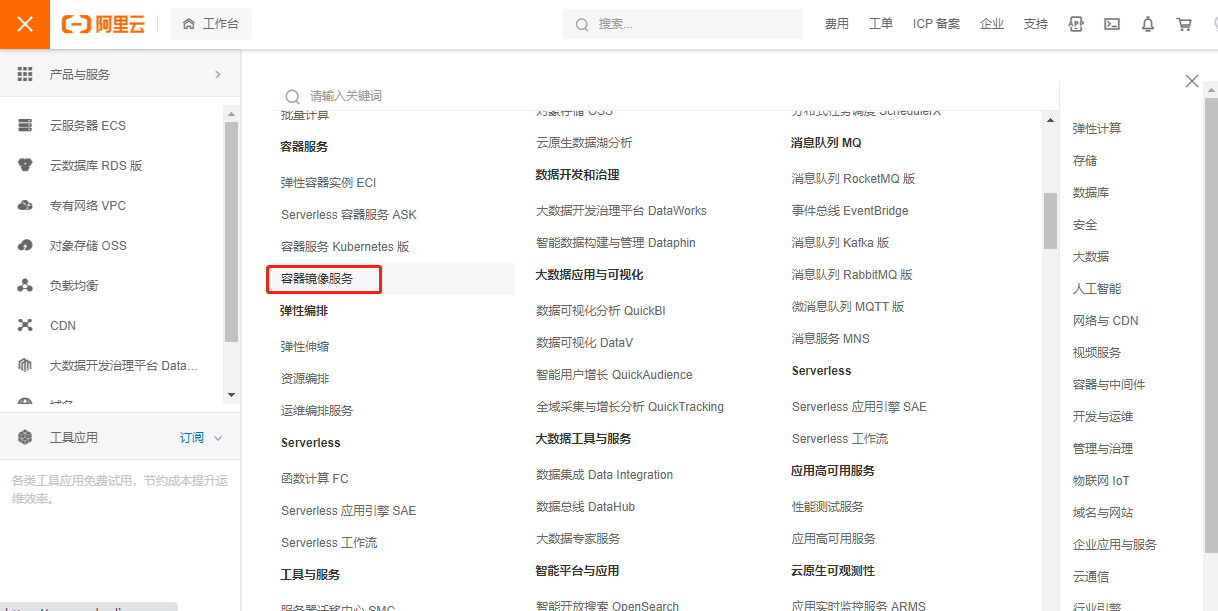This screenshot has width=1218, height=611.
Task: Click the 负载均衡 icon
Action: pyautogui.click(x=26, y=285)
